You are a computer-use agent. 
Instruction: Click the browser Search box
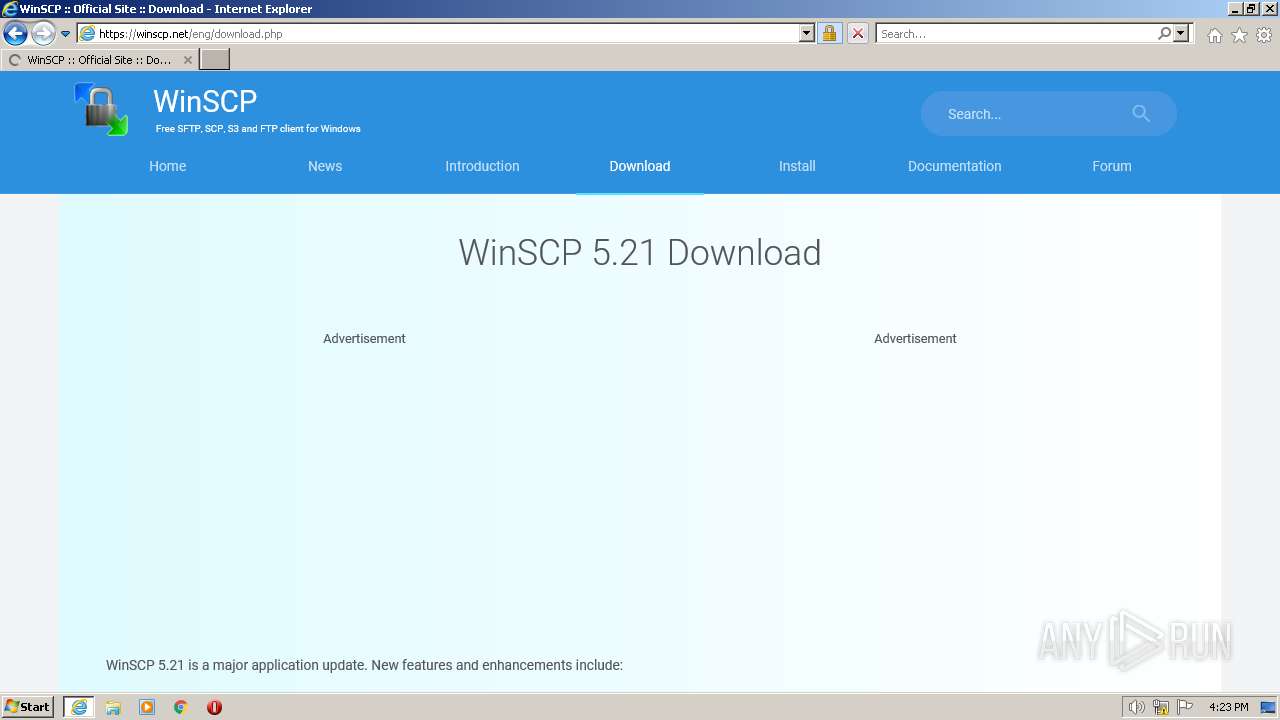click(x=1016, y=33)
